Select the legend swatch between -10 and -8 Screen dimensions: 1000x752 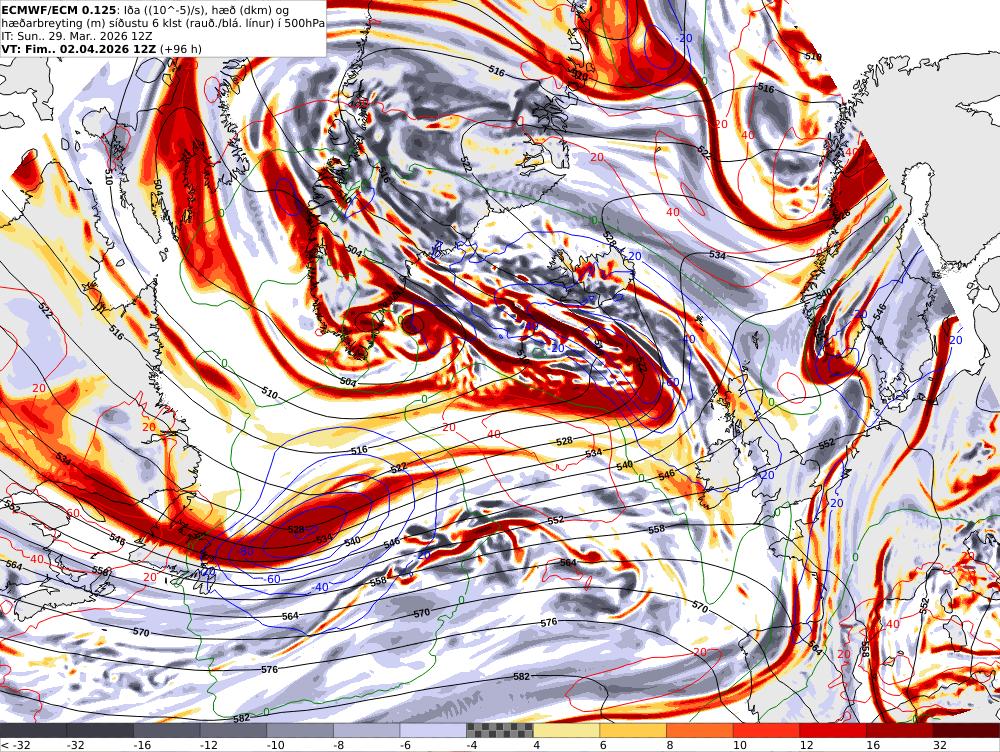pyautogui.click(x=300, y=730)
